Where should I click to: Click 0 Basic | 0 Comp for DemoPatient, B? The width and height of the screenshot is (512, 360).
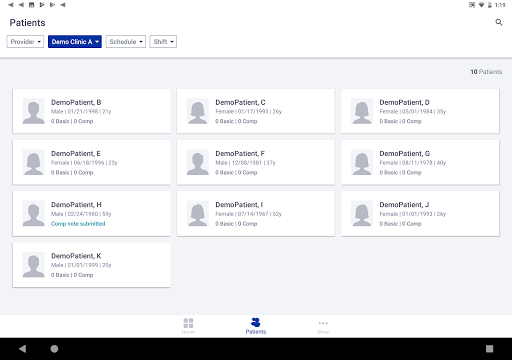tap(72, 121)
